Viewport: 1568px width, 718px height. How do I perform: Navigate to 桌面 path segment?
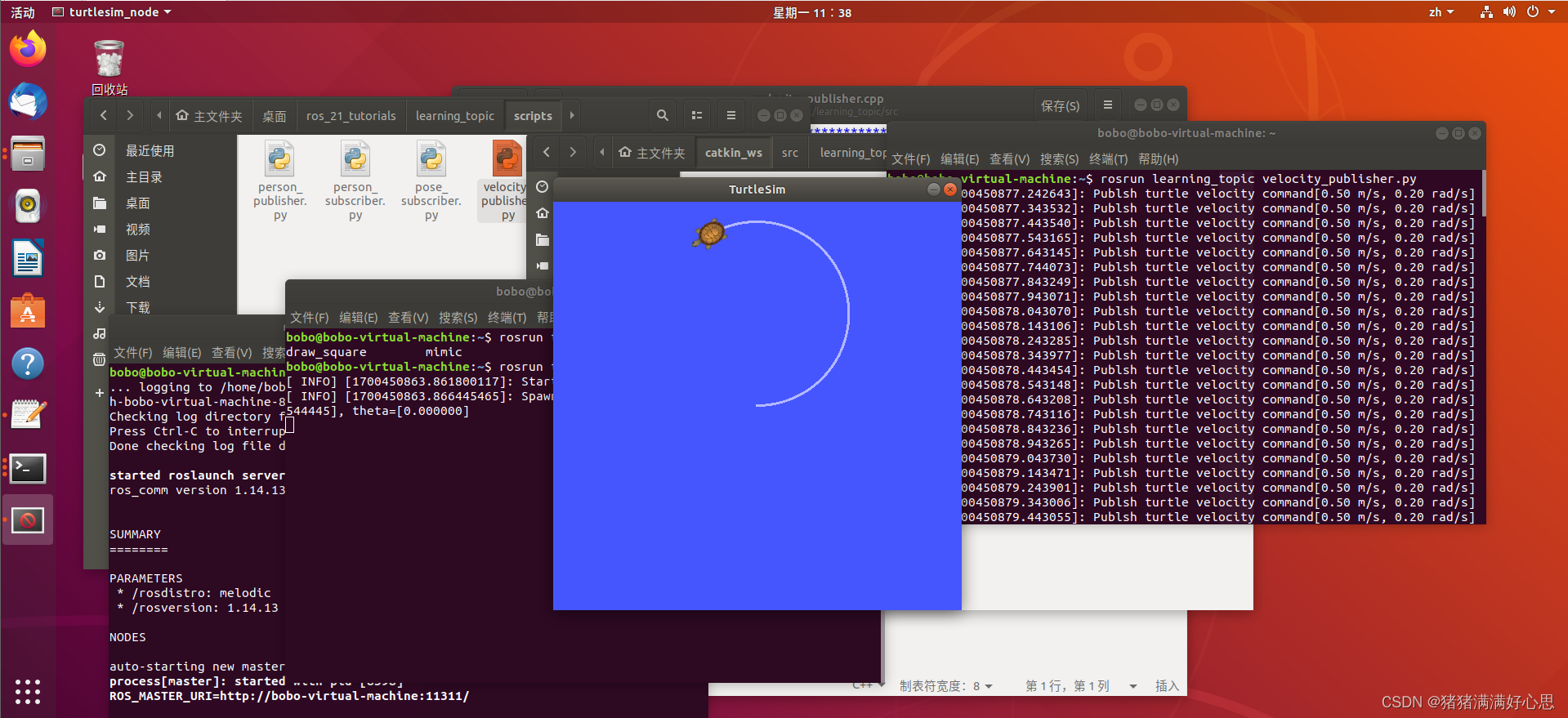click(x=274, y=116)
